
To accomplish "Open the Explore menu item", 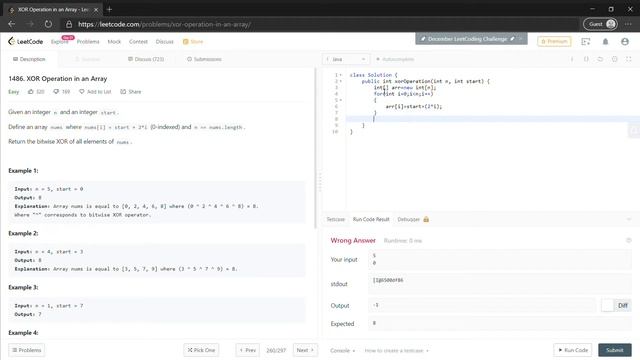I will 60,42.
